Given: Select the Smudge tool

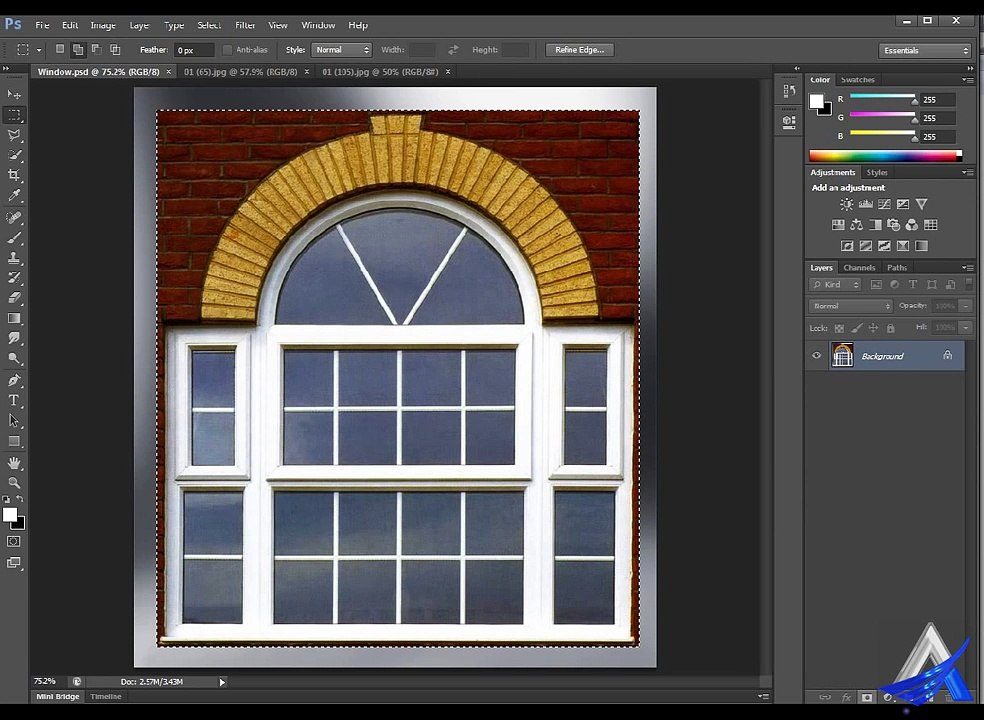Looking at the screenshot, I should [x=14, y=338].
